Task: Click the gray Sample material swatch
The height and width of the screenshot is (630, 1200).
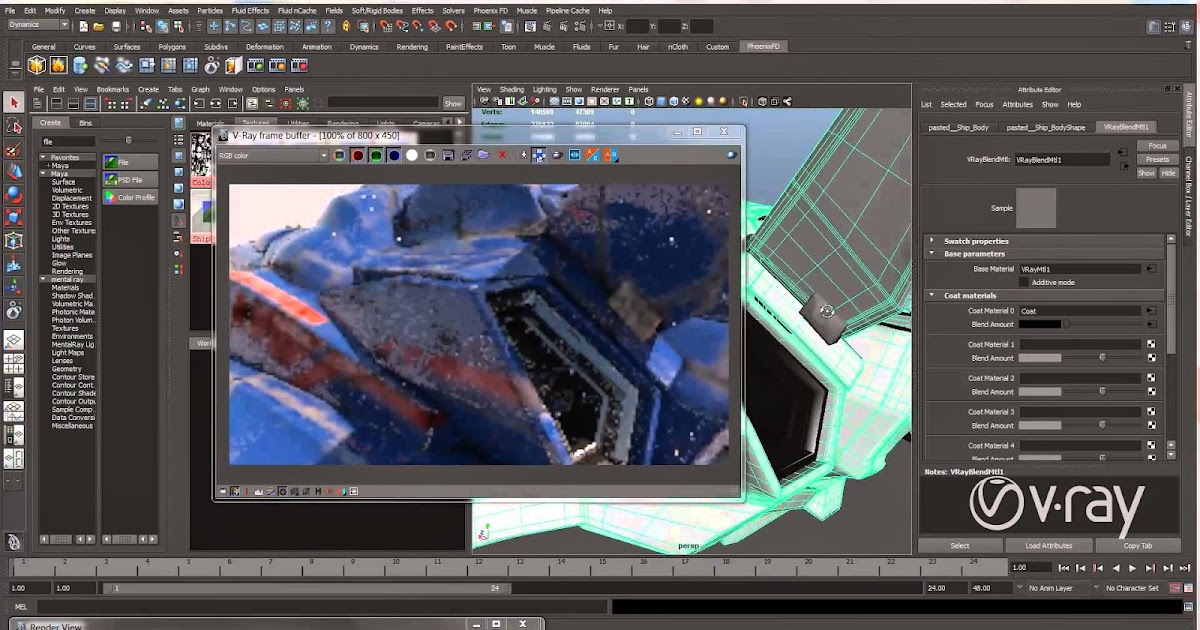Action: (1036, 207)
